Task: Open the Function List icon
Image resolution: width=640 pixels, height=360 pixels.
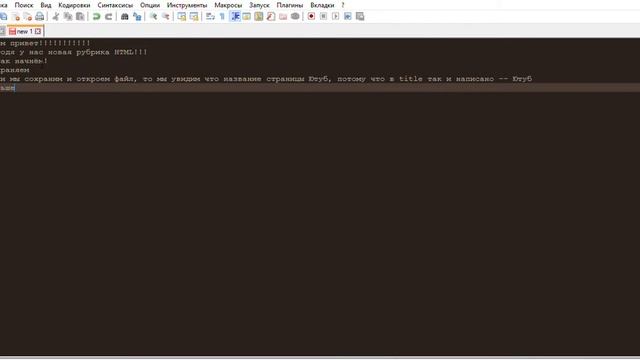Action: tap(271, 16)
